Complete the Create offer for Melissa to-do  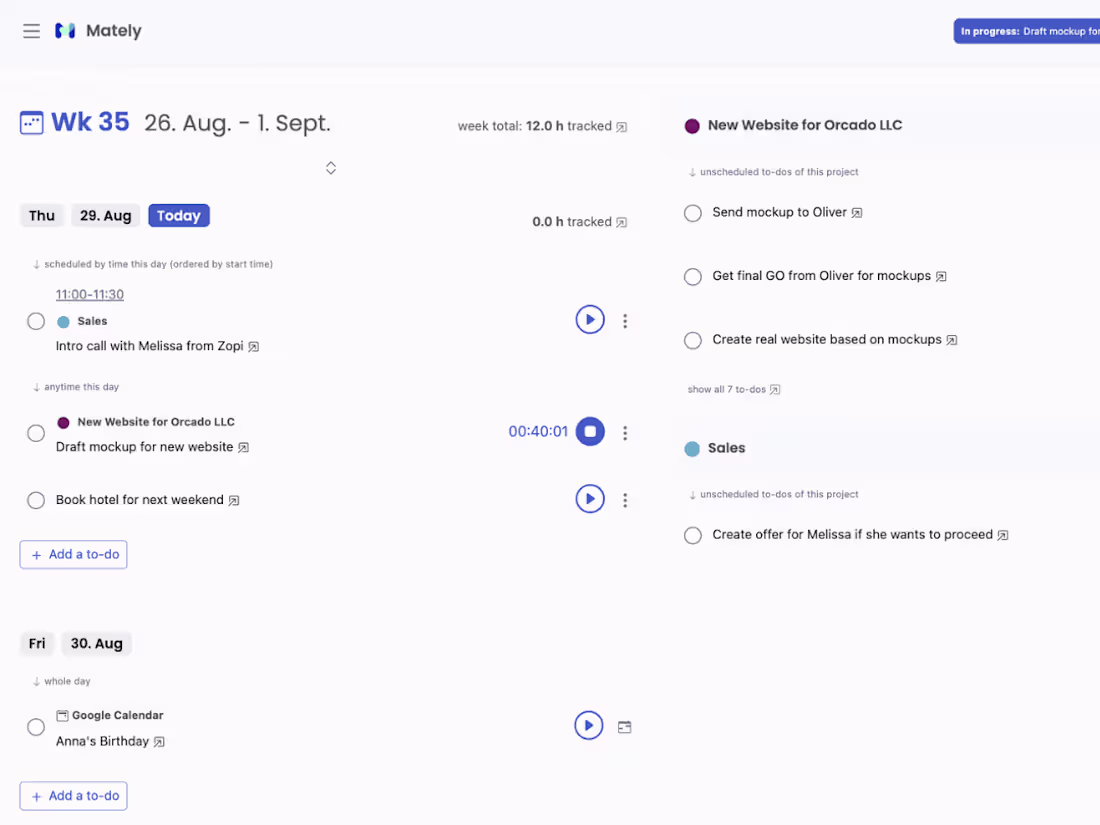692,535
